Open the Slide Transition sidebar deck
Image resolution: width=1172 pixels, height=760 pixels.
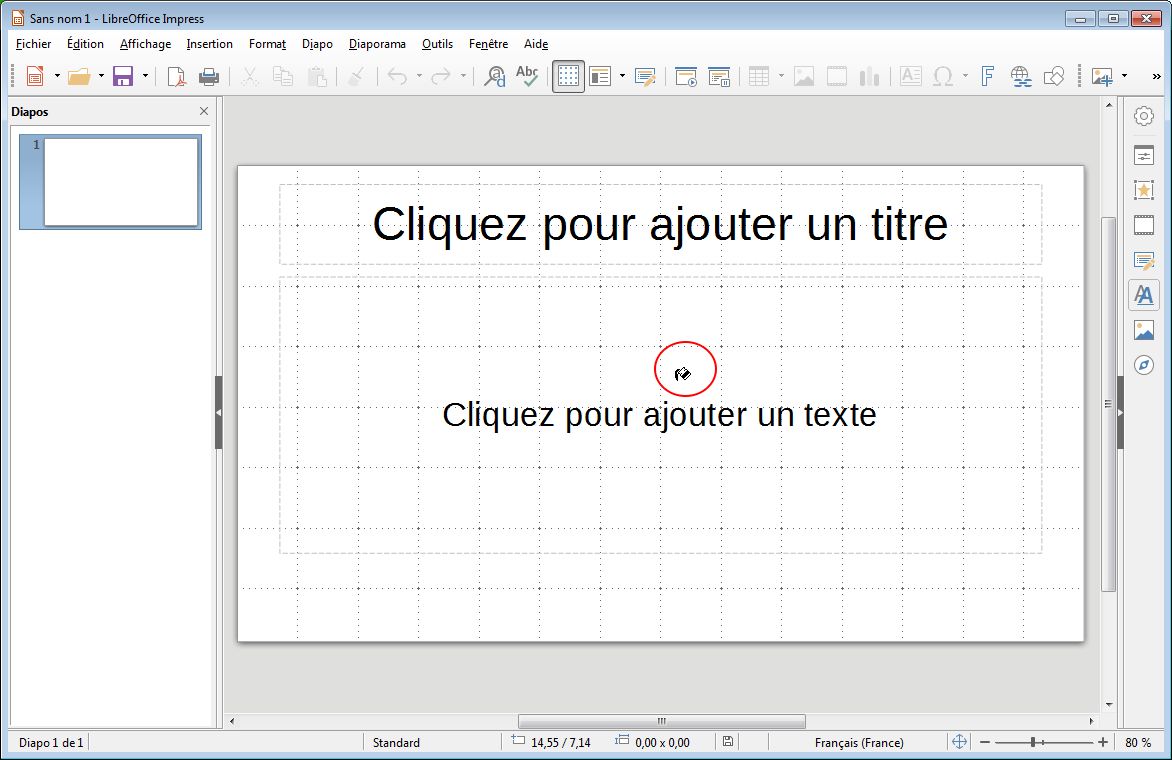(1144, 225)
